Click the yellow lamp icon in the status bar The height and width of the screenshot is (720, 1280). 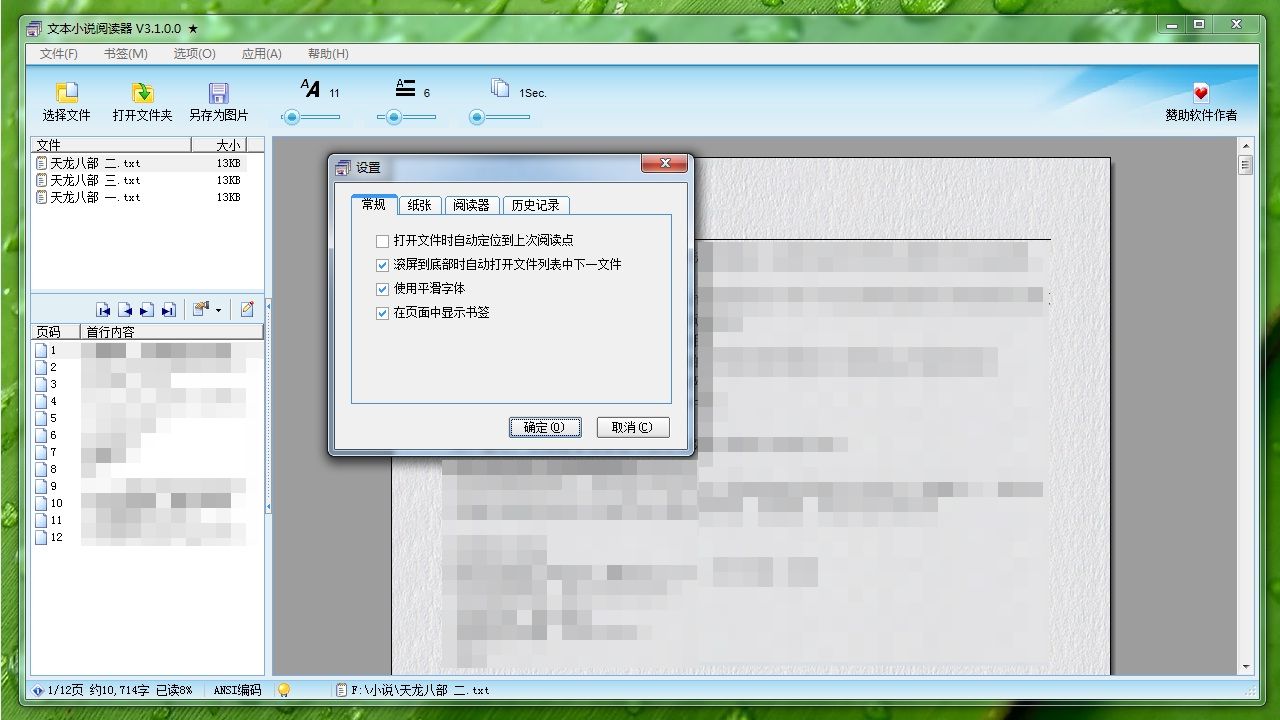[284, 689]
